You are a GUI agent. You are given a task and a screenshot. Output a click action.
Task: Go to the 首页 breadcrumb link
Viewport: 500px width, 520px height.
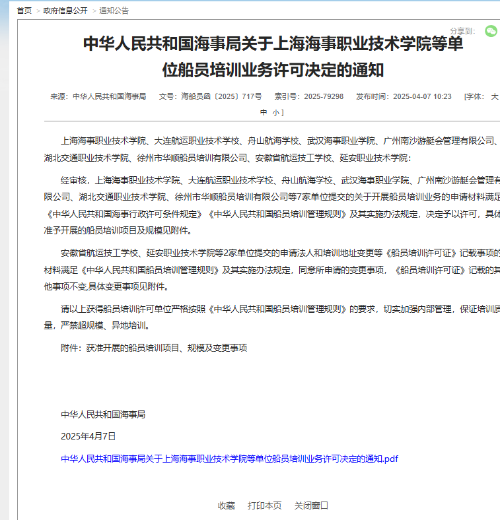[24, 11]
